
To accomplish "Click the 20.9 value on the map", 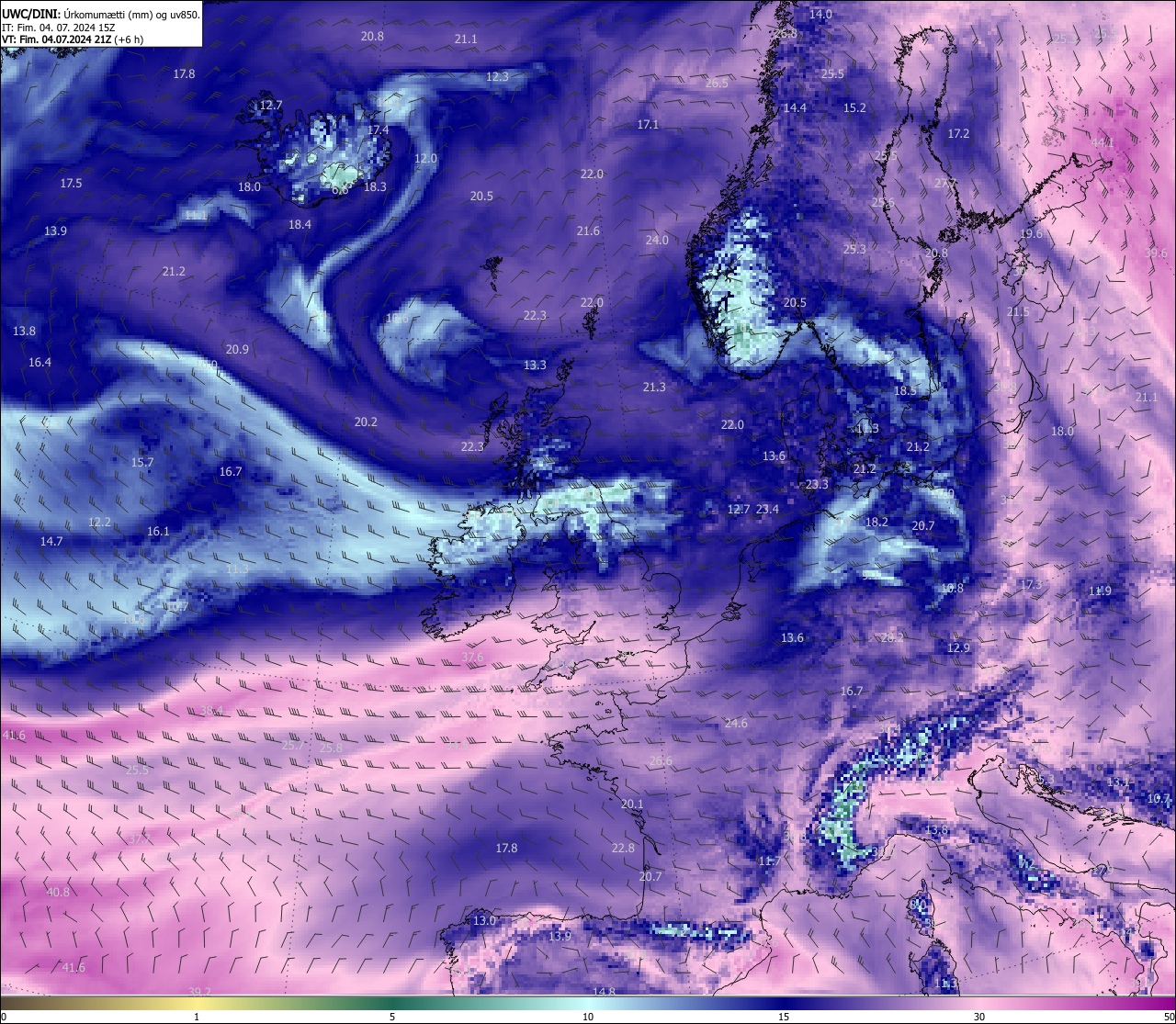I will pyautogui.click(x=237, y=350).
